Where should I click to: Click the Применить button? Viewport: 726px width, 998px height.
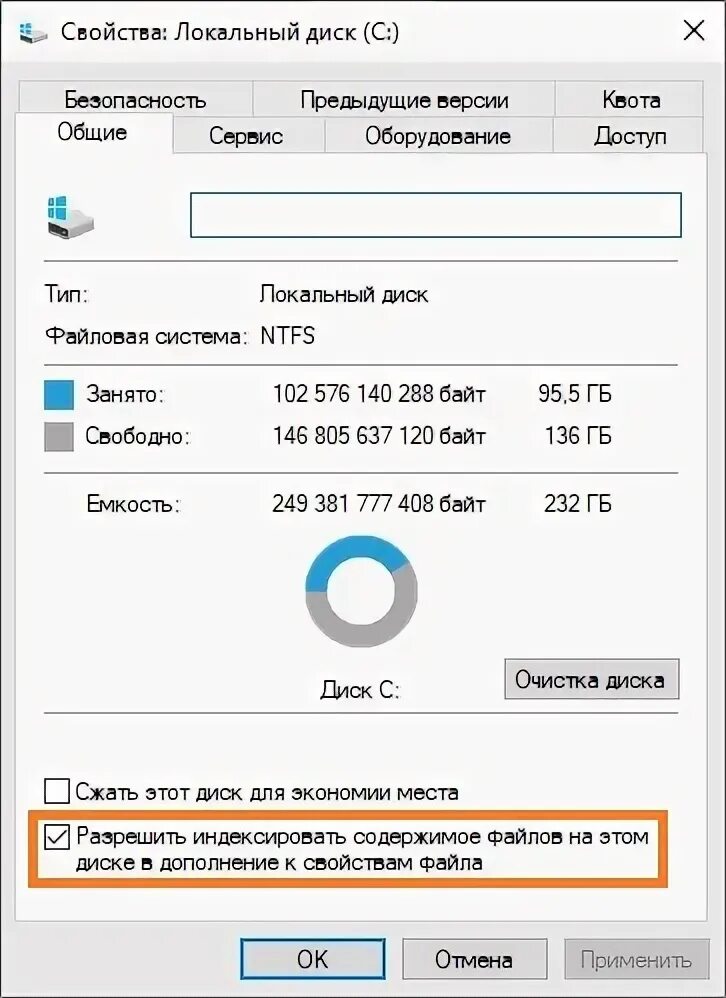pyautogui.click(x=636, y=959)
